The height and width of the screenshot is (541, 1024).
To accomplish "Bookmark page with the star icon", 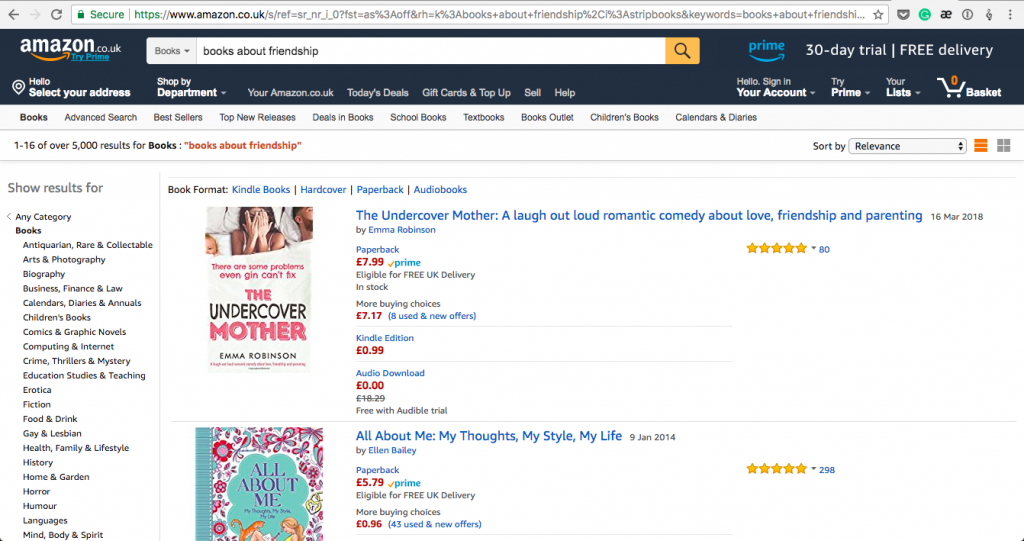I will tap(878, 15).
